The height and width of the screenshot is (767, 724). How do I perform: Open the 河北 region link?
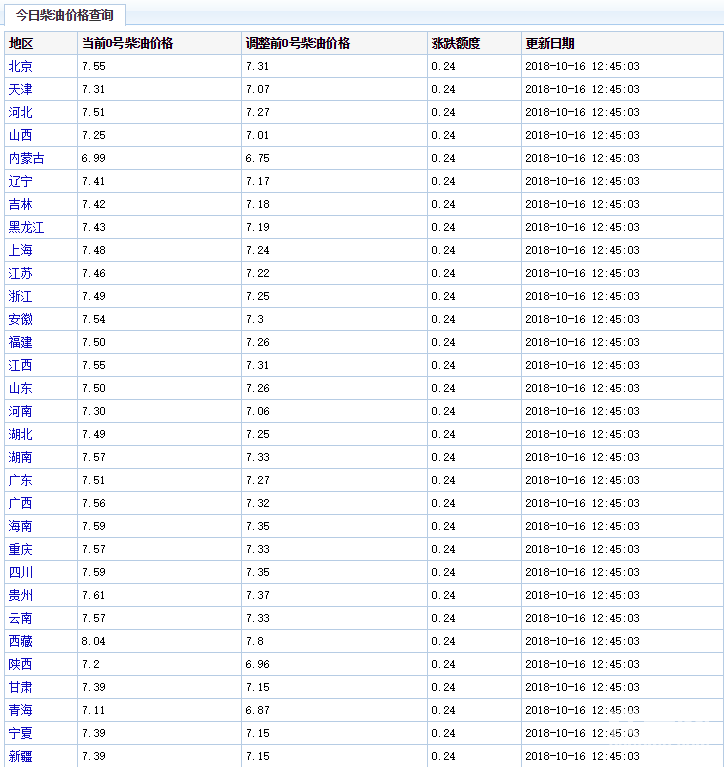point(21,112)
